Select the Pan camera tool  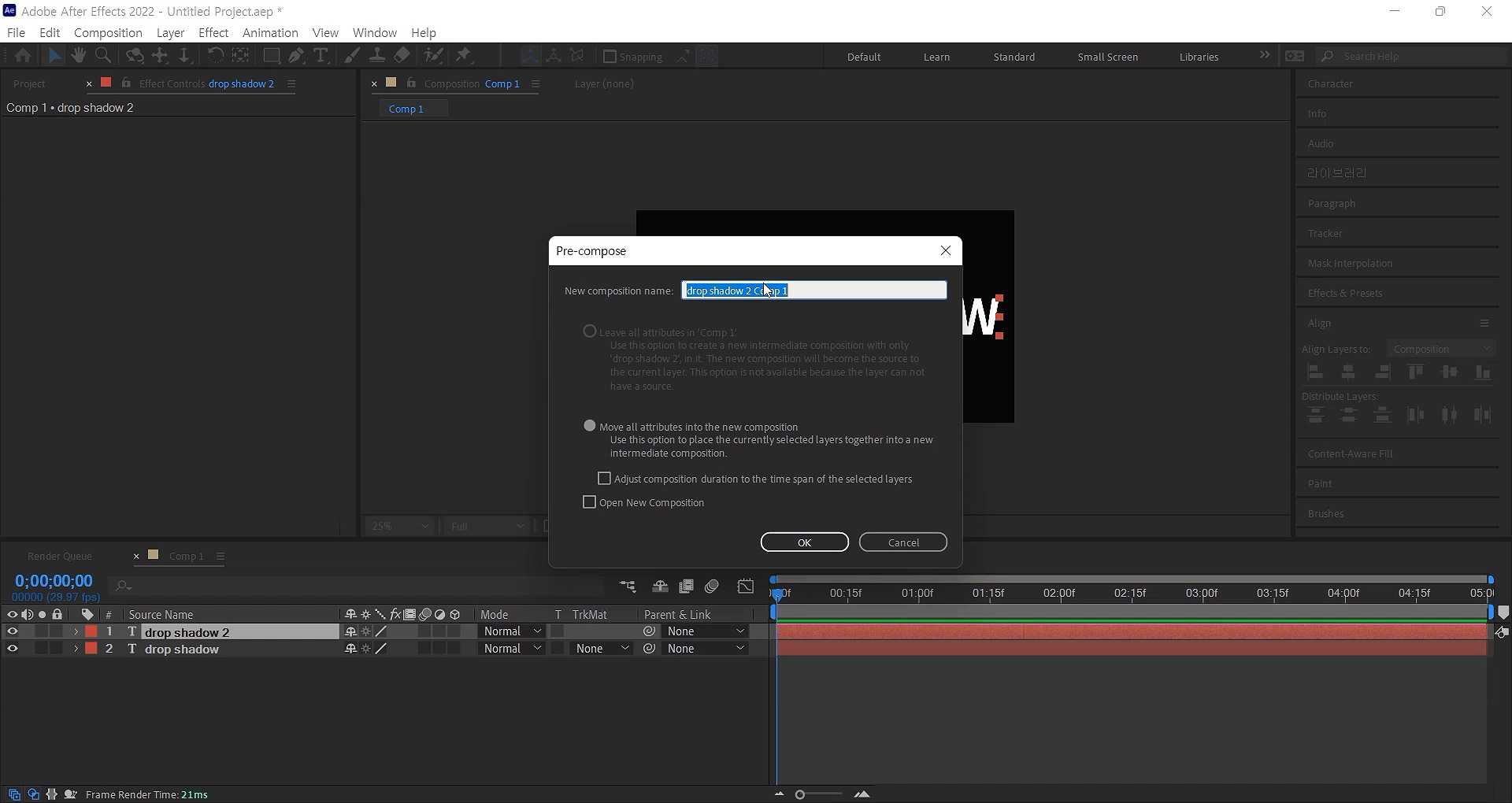click(x=160, y=56)
